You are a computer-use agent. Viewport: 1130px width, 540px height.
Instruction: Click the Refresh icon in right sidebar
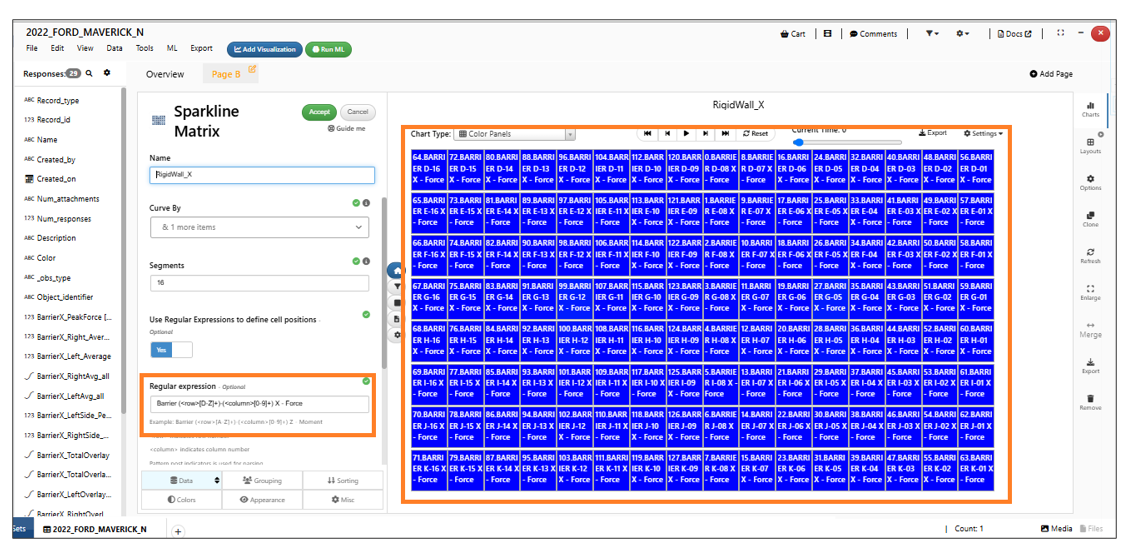(1090, 256)
